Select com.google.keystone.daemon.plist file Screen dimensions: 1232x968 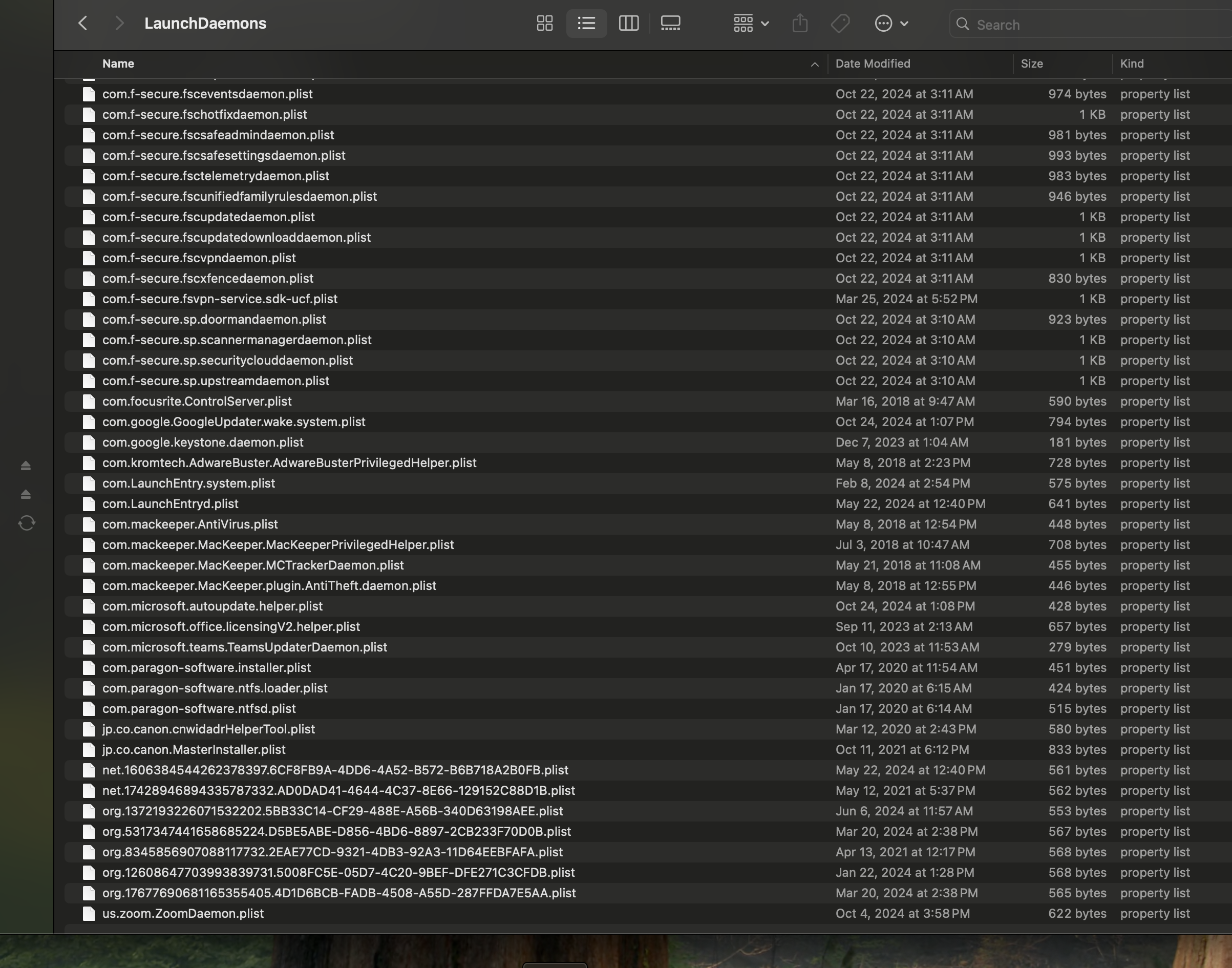click(x=202, y=442)
